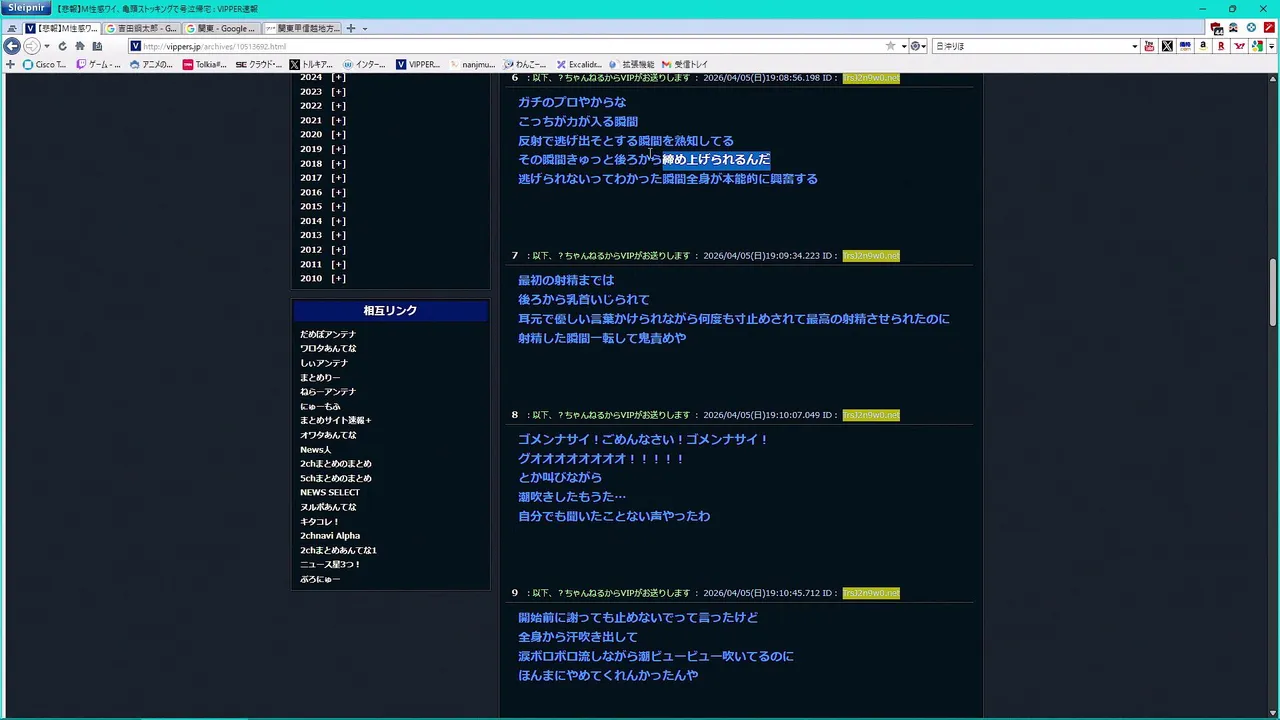Click the blue circular extension icon
The height and width of the screenshot is (720, 1280).
1251,28
